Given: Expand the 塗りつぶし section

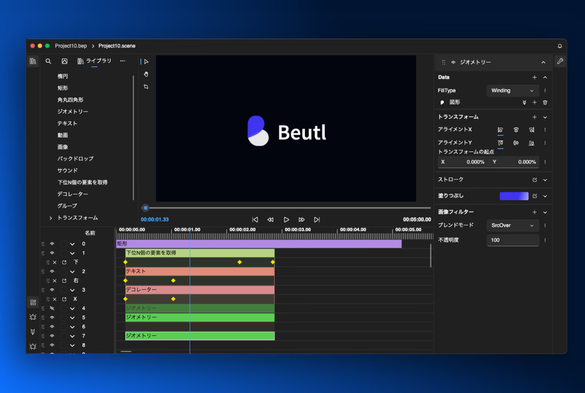Looking at the screenshot, I should pyautogui.click(x=545, y=196).
